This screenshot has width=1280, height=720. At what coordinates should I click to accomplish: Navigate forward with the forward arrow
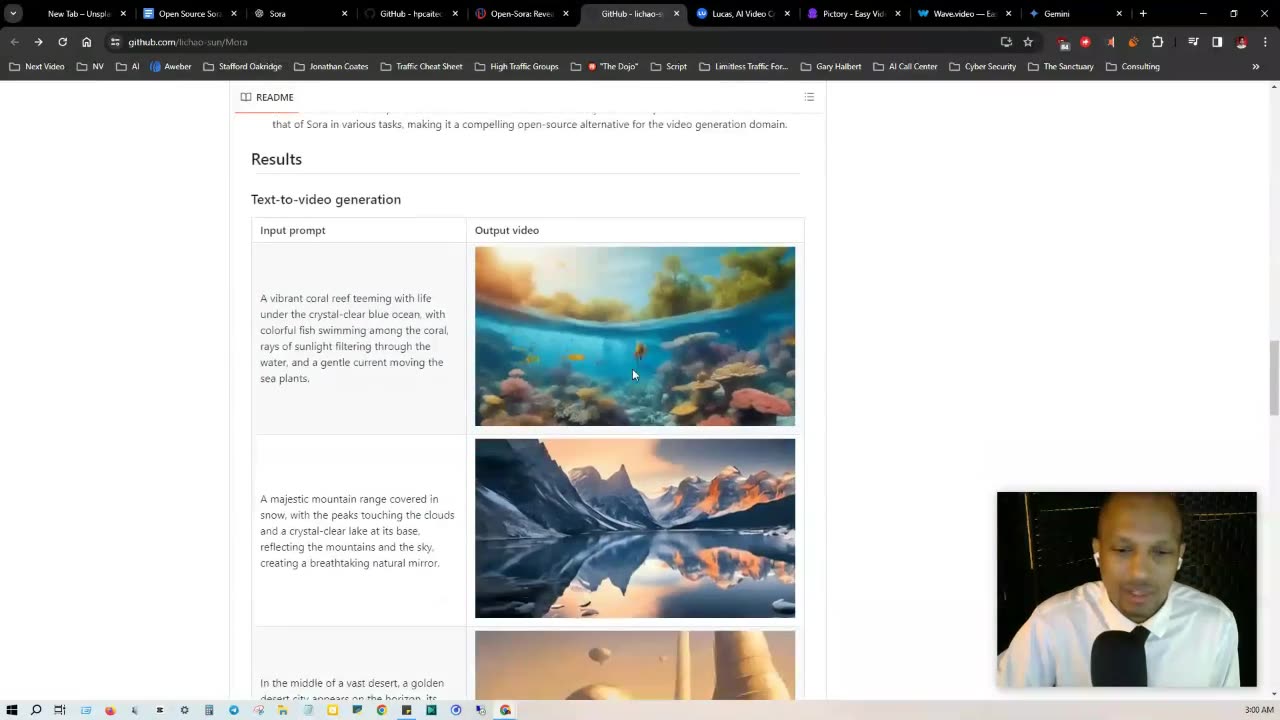coord(38,42)
